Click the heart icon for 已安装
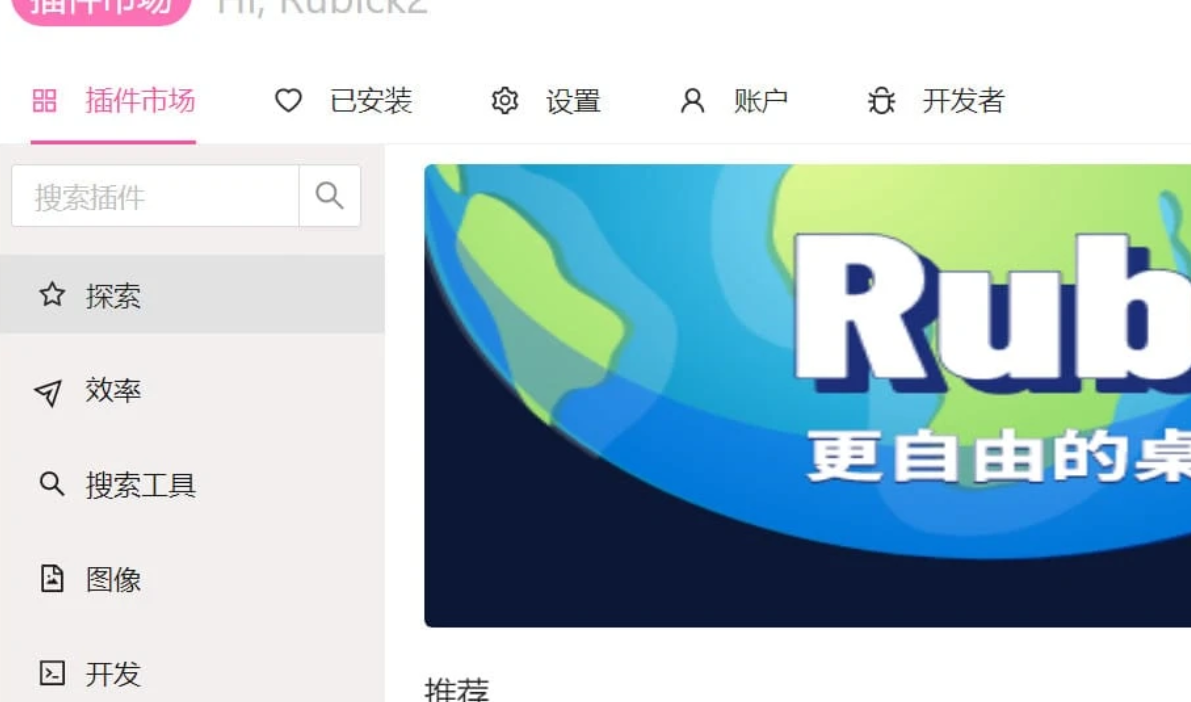1191x702 pixels. click(289, 100)
